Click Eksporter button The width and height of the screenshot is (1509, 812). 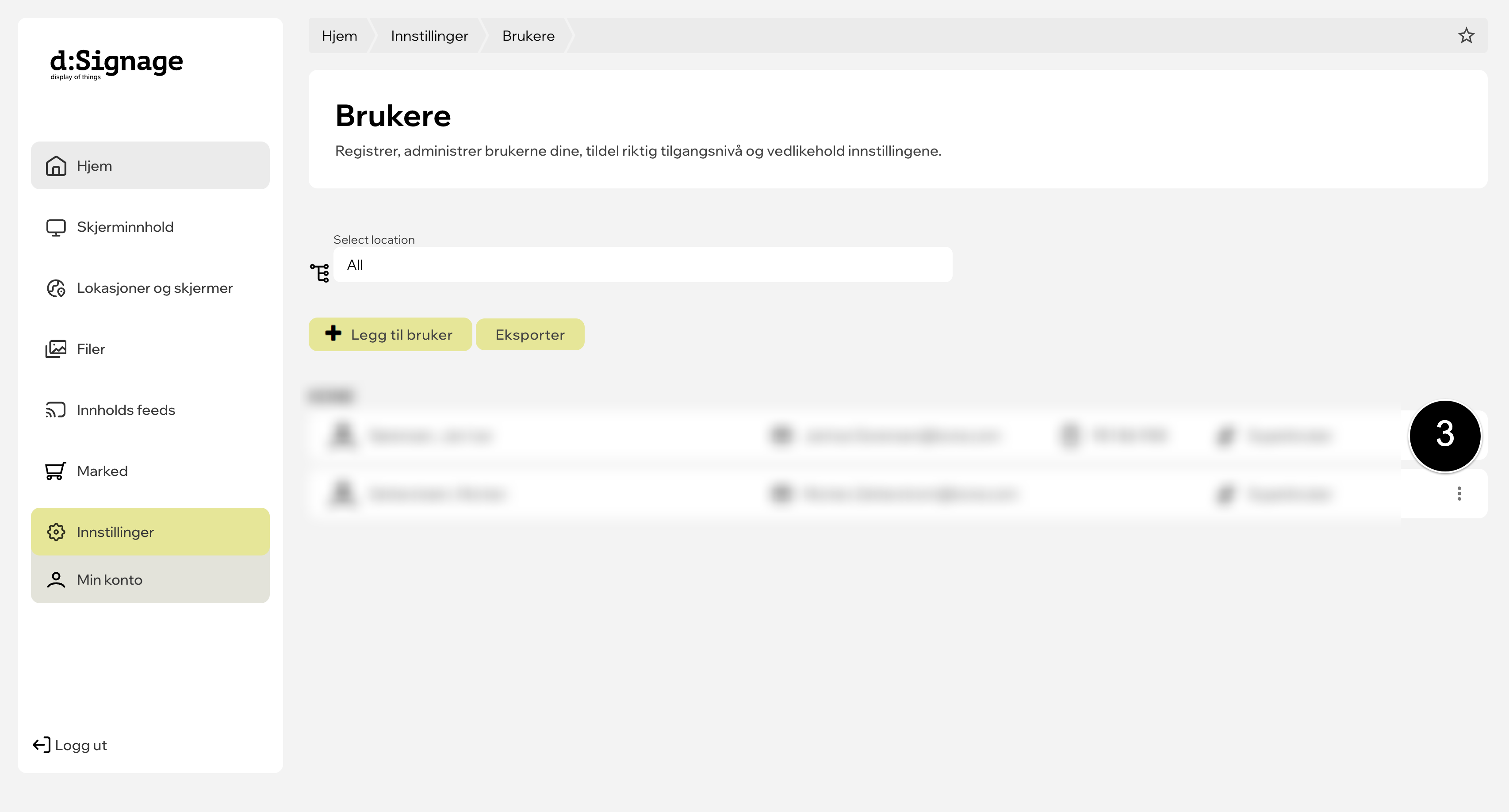(530, 334)
